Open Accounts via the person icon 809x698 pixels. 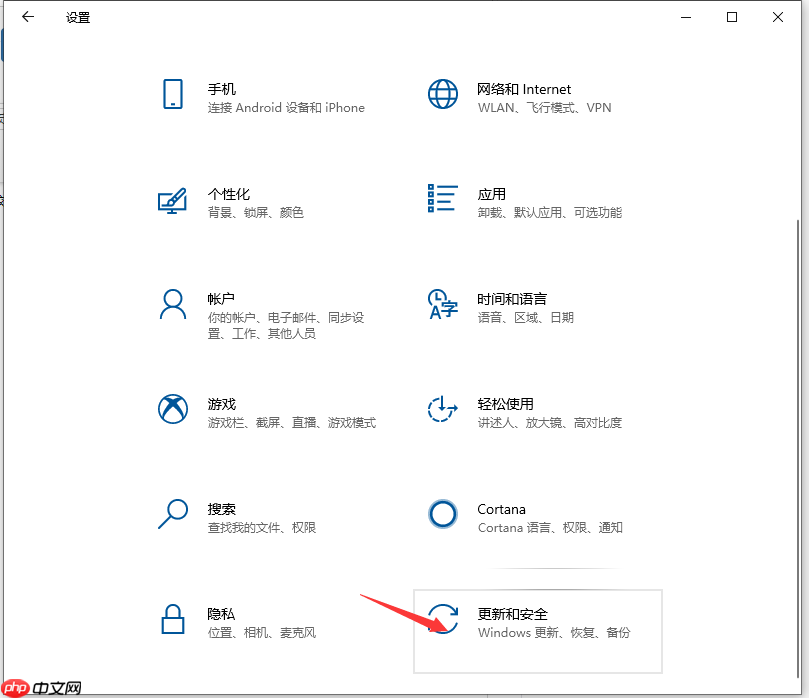(172, 305)
